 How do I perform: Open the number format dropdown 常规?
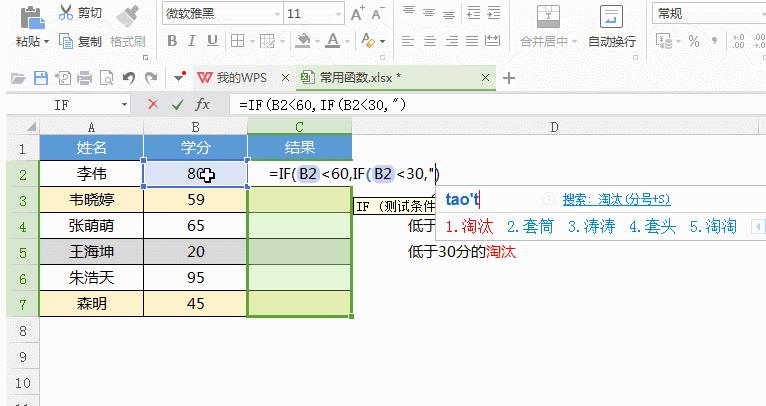point(709,14)
